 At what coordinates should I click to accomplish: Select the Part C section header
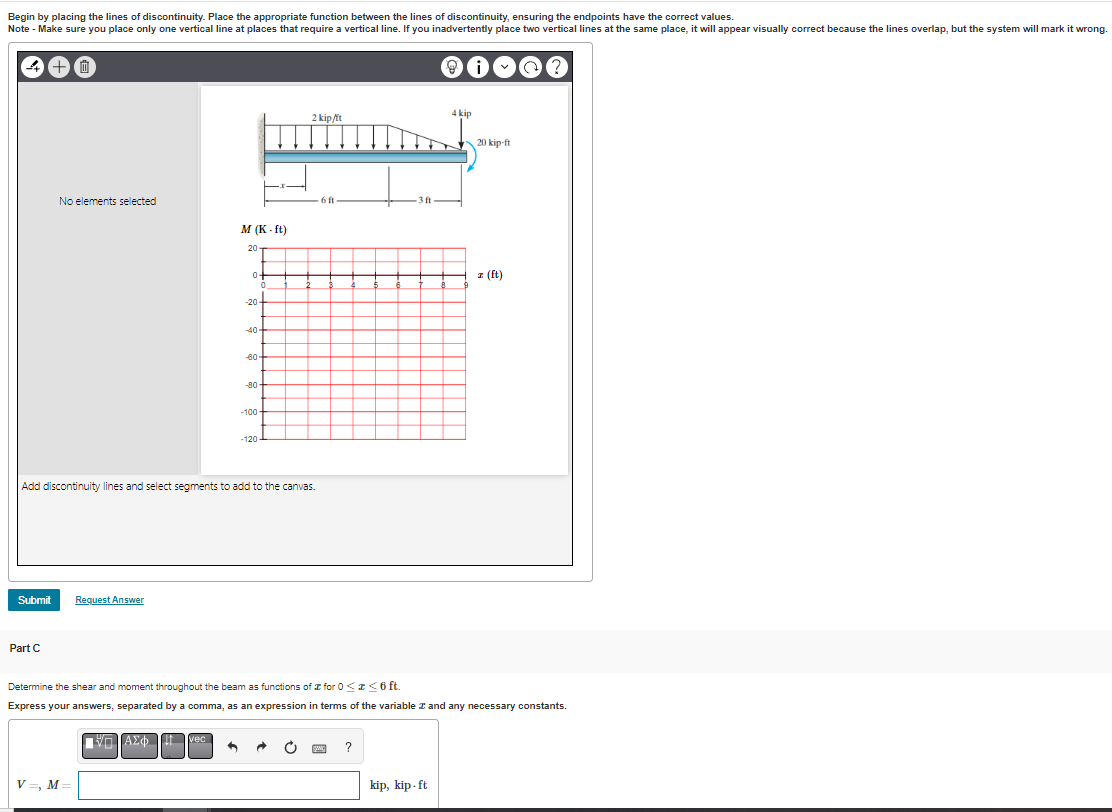coord(25,648)
